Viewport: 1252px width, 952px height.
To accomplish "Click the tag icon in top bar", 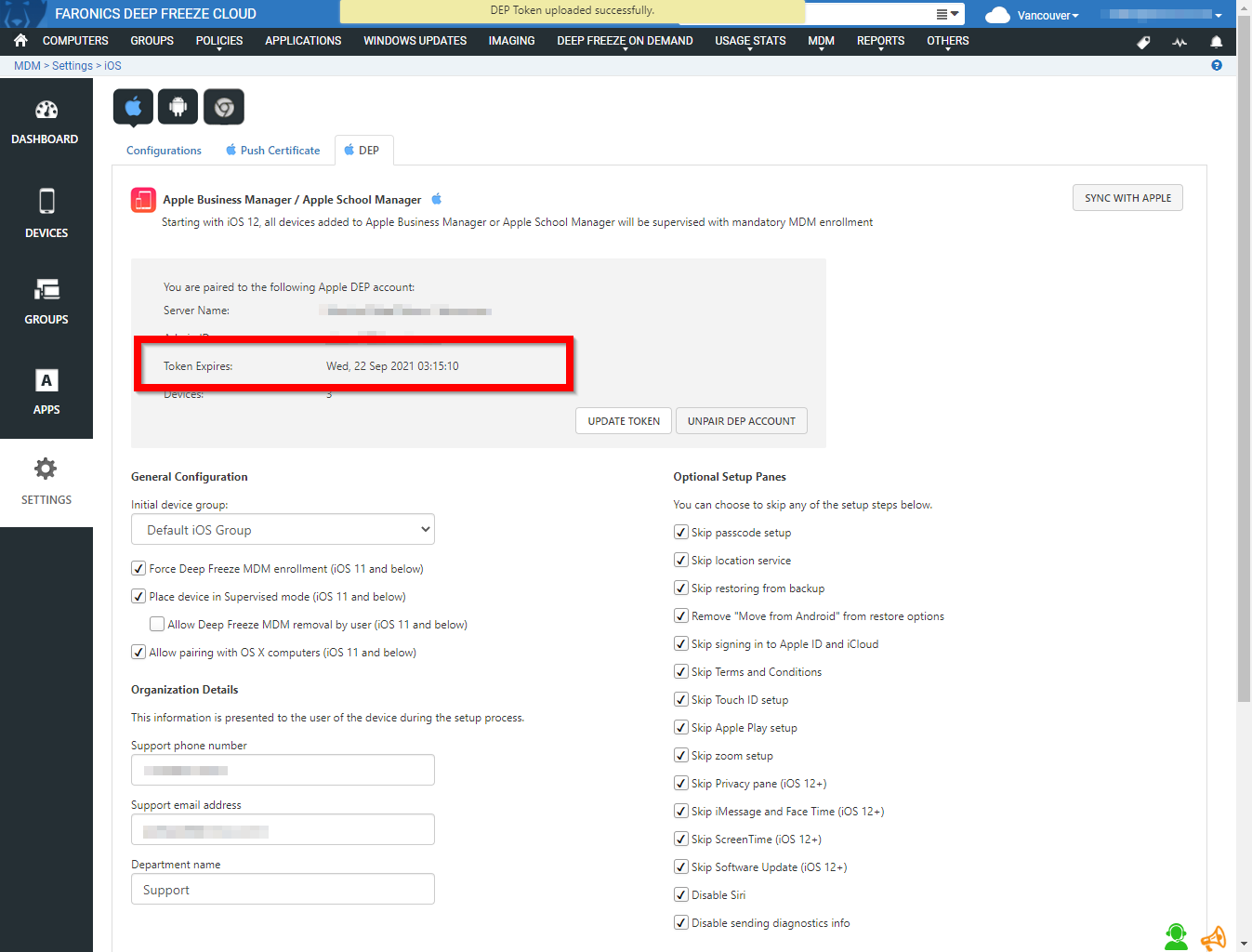I will point(1143,42).
